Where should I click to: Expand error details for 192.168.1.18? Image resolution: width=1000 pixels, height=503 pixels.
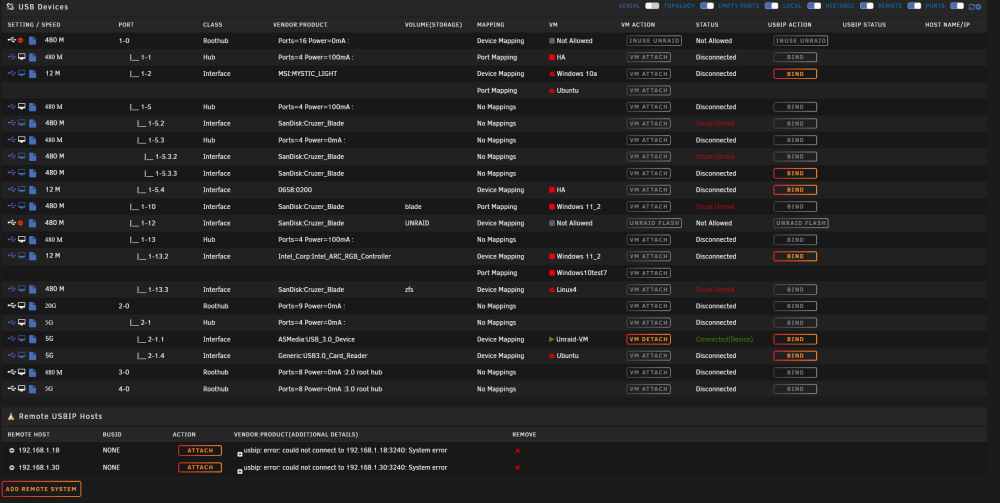240,455
